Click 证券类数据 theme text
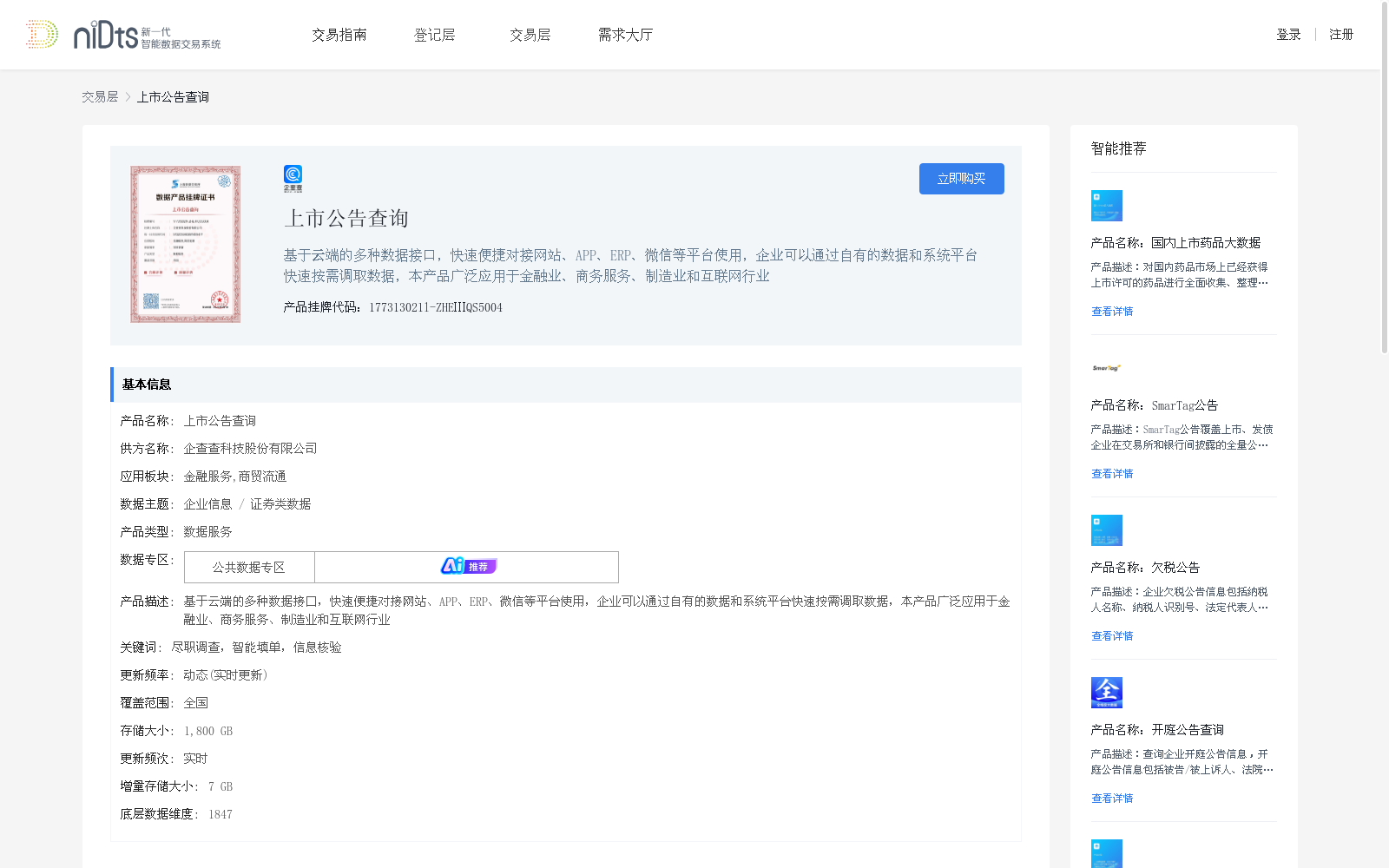 pos(280,504)
